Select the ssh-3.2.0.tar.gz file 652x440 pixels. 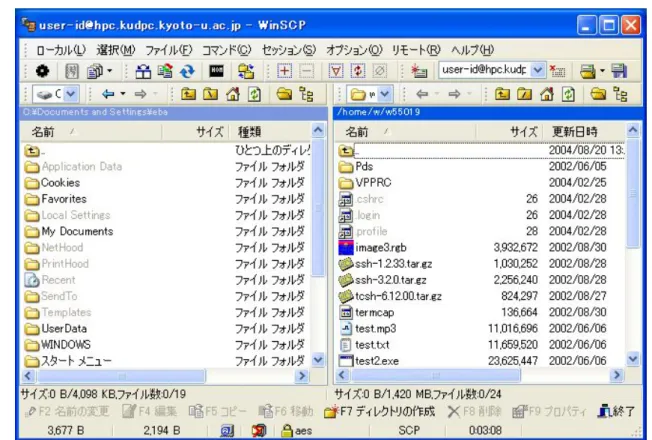383,280
